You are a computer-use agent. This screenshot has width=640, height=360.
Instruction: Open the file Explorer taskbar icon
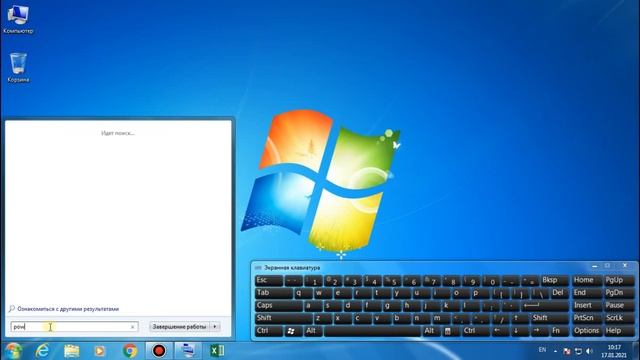[x=71, y=351]
